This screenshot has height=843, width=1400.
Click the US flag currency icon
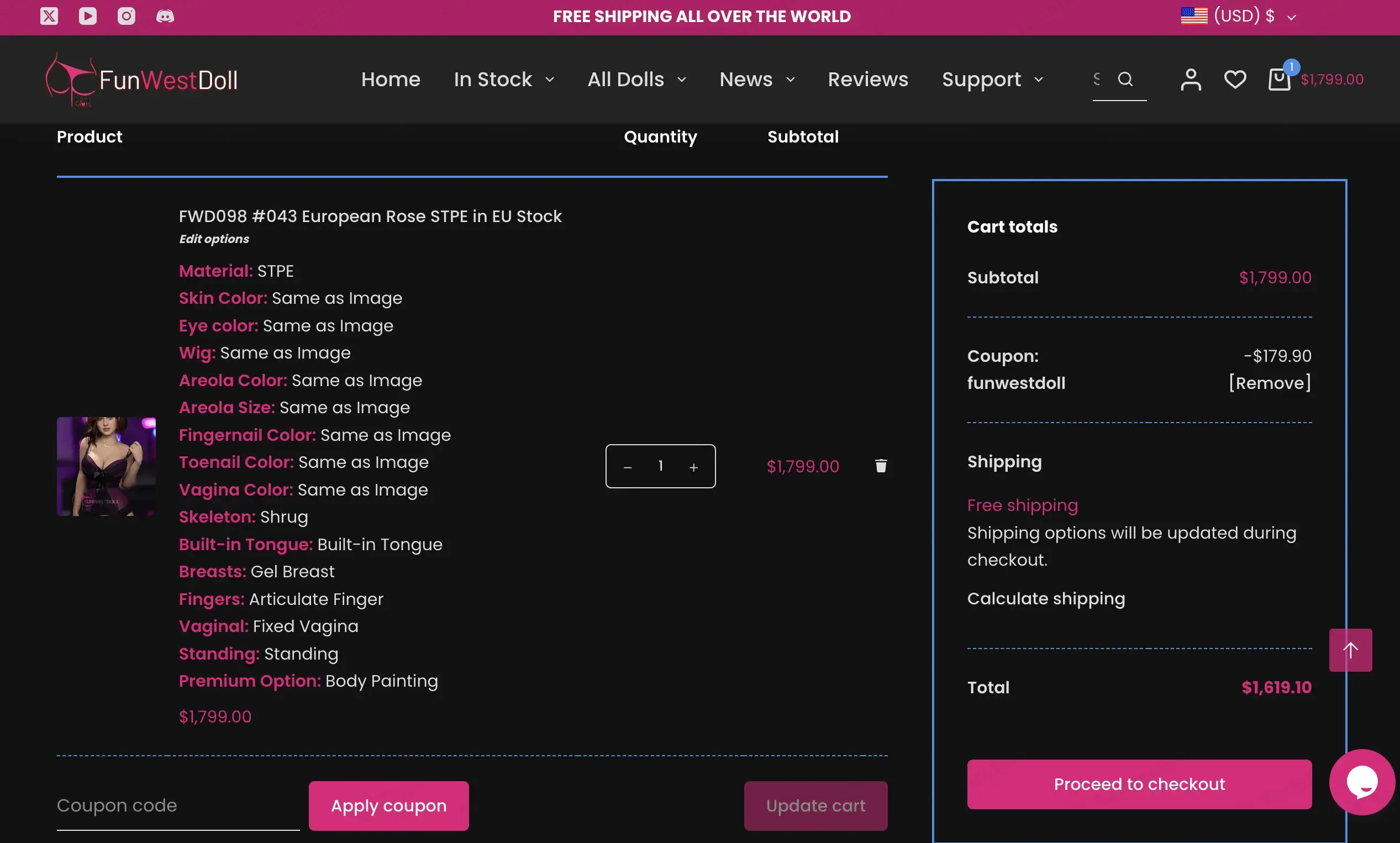click(1194, 16)
